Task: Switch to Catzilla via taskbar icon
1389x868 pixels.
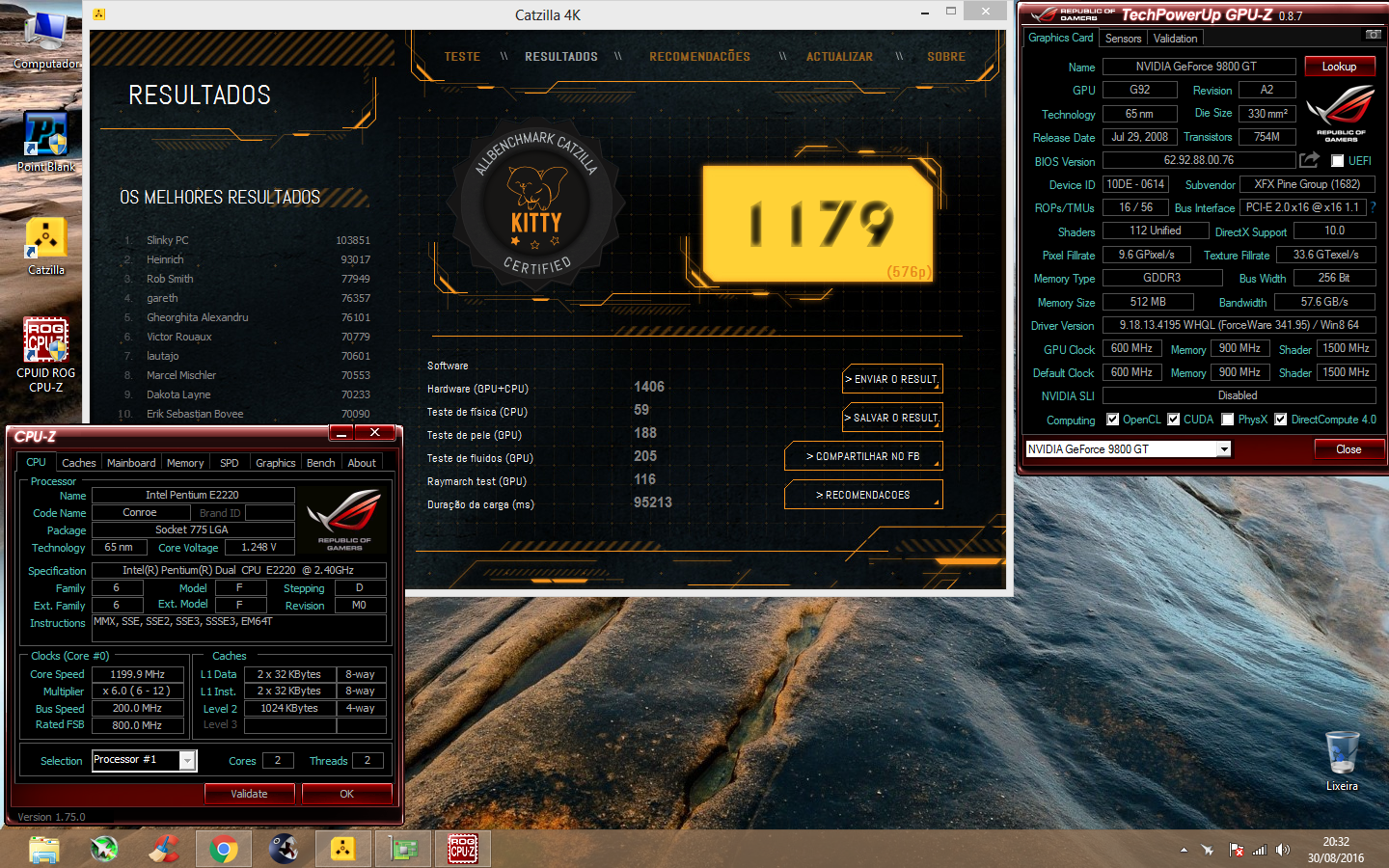Action: [x=343, y=849]
